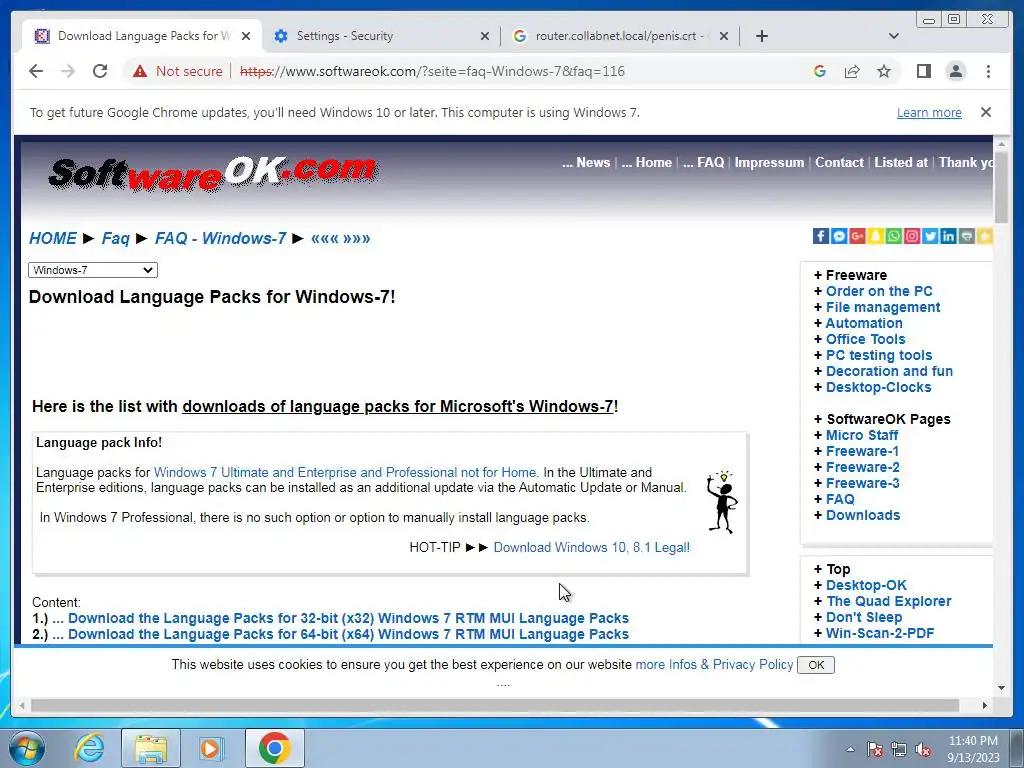This screenshot has height=768, width=1024.
Task: Open Download Windows 10, 8.1 Legal link
Action: click(x=592, y=547)
